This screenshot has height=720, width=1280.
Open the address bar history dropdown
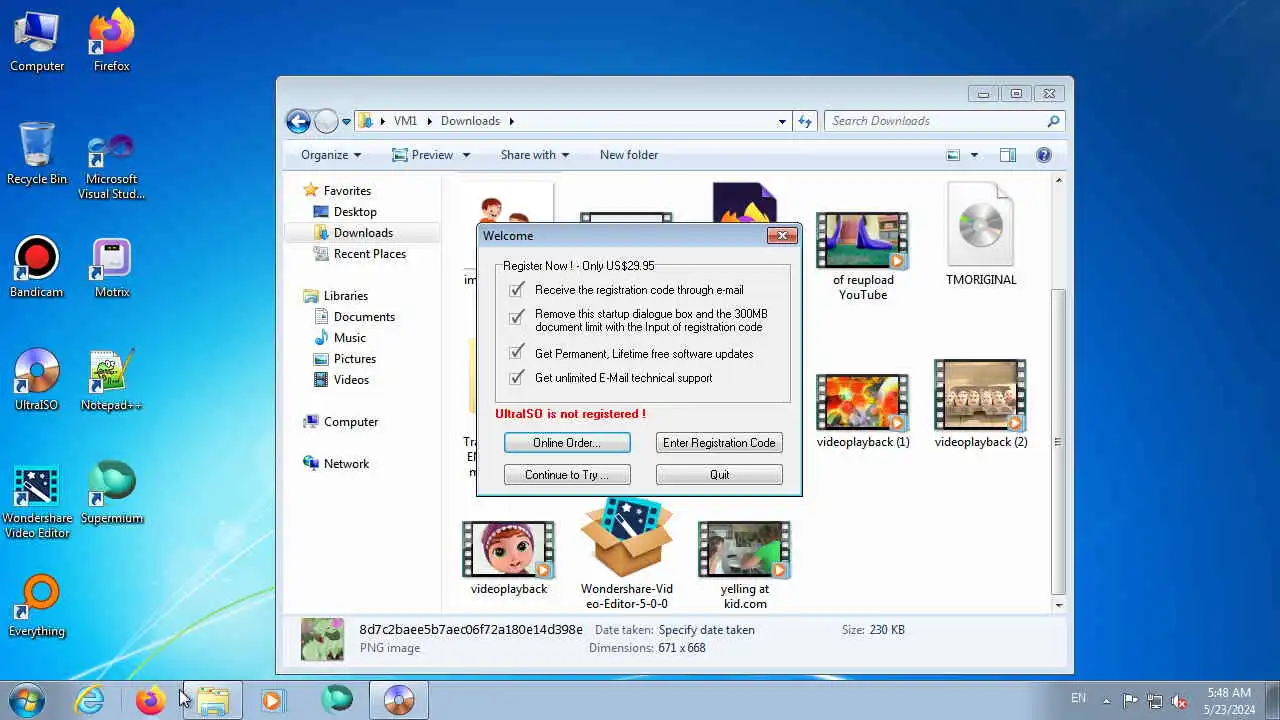point(782,121)
